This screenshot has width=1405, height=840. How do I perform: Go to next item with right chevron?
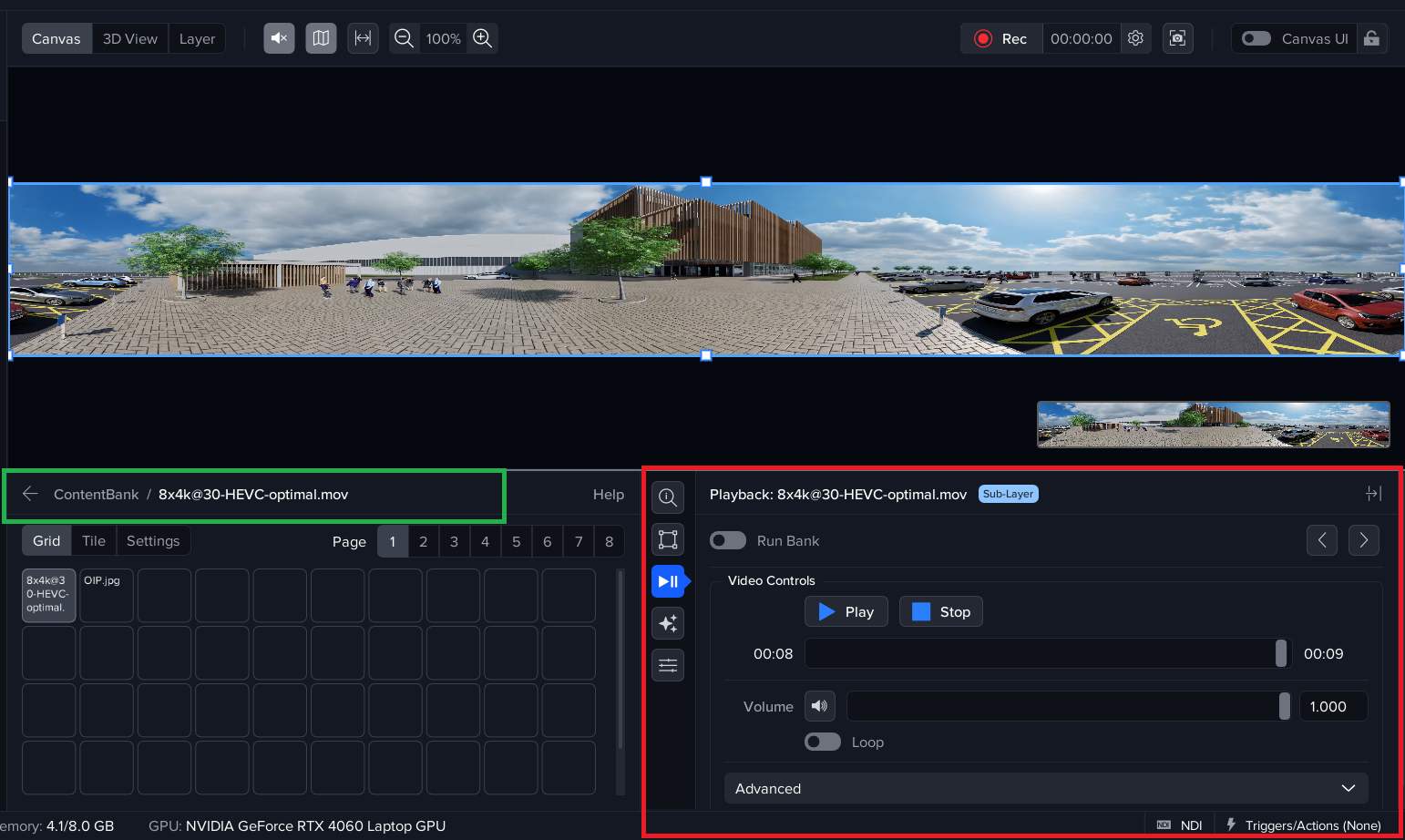1363,540
